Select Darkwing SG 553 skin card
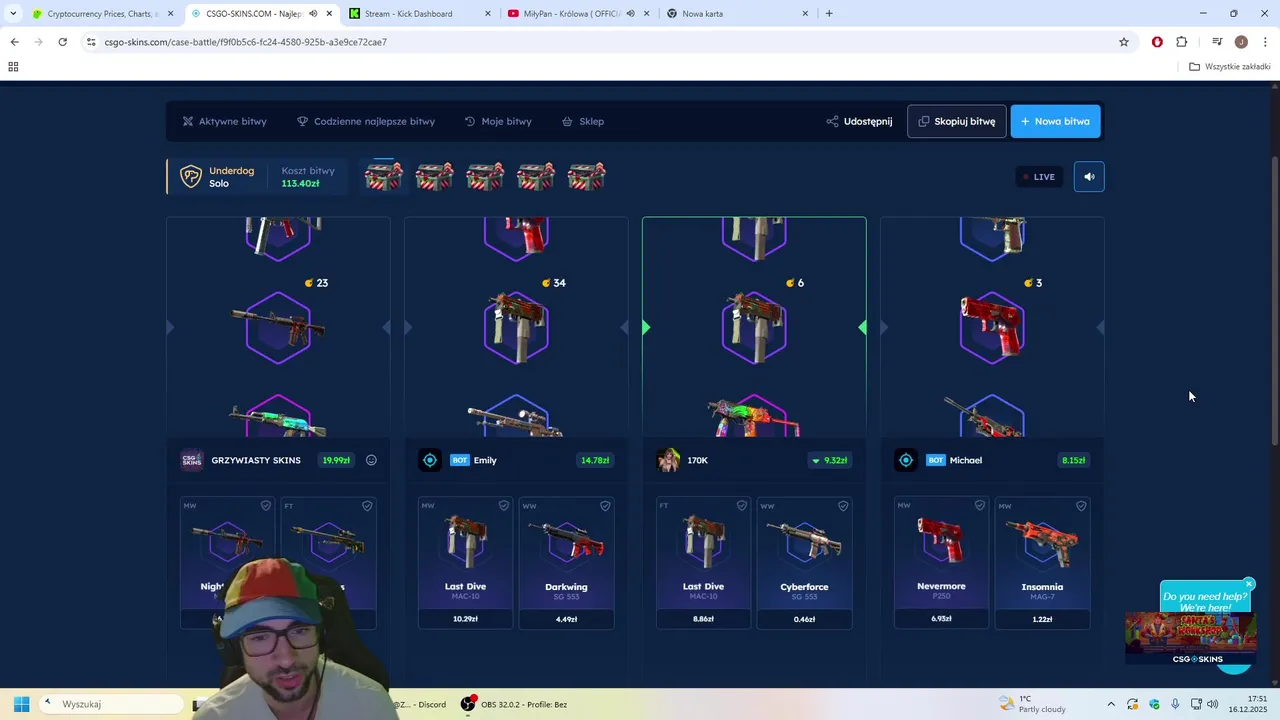The image size is (1280, 720). pyautogui.click(x=567, y=563)
